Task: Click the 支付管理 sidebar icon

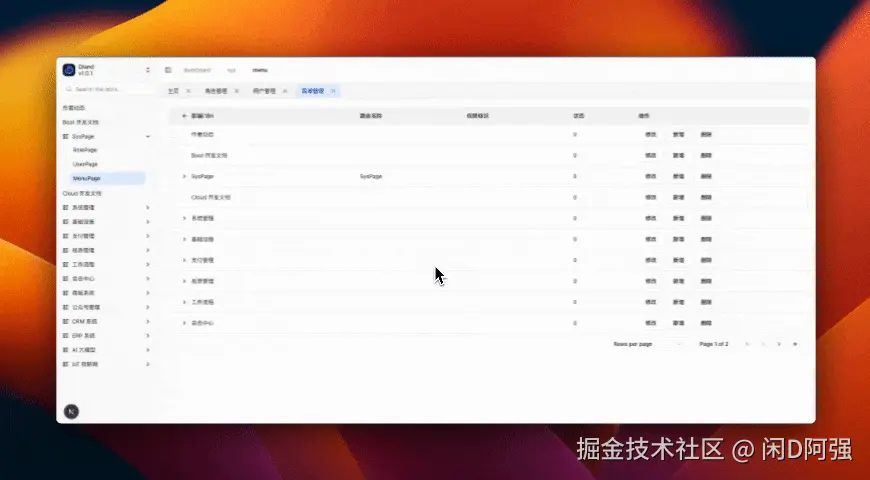Action: pyautogui.click(x=65, y=236)
